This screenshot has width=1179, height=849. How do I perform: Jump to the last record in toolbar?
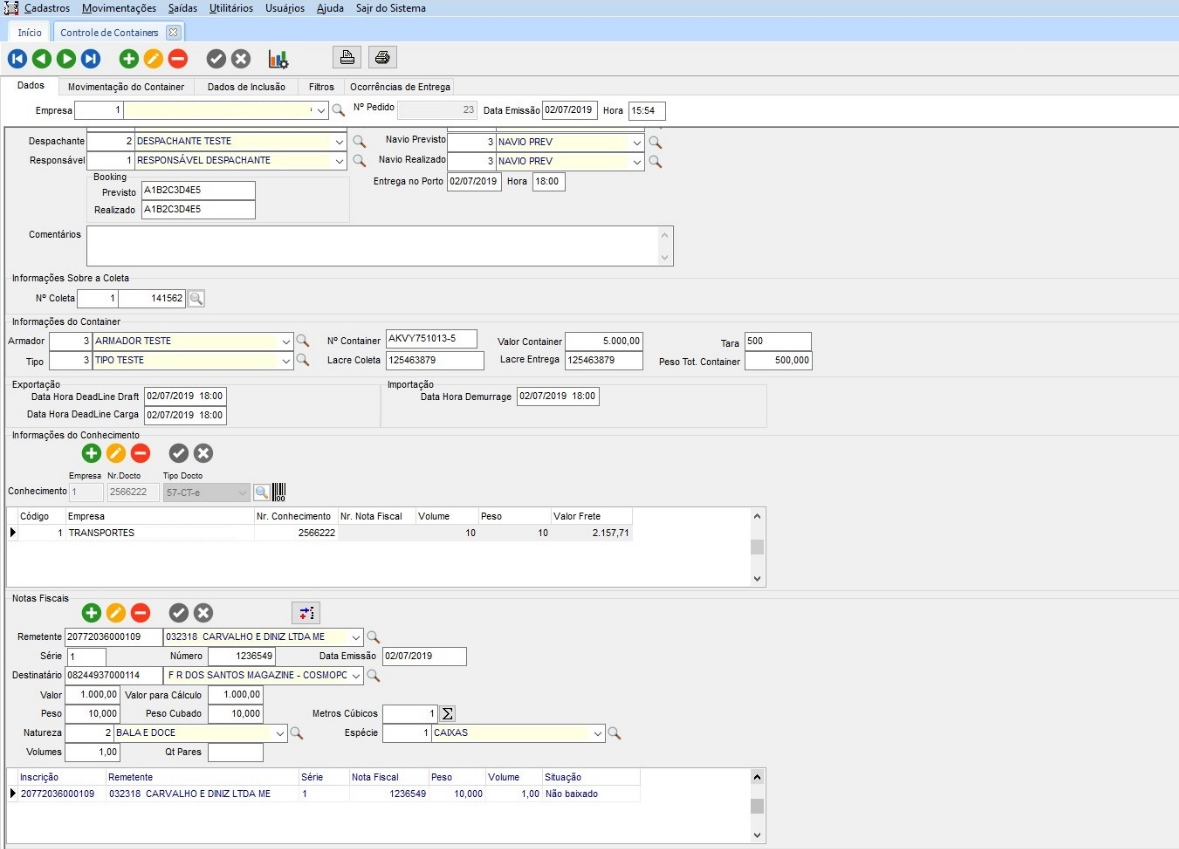point(90,58)
